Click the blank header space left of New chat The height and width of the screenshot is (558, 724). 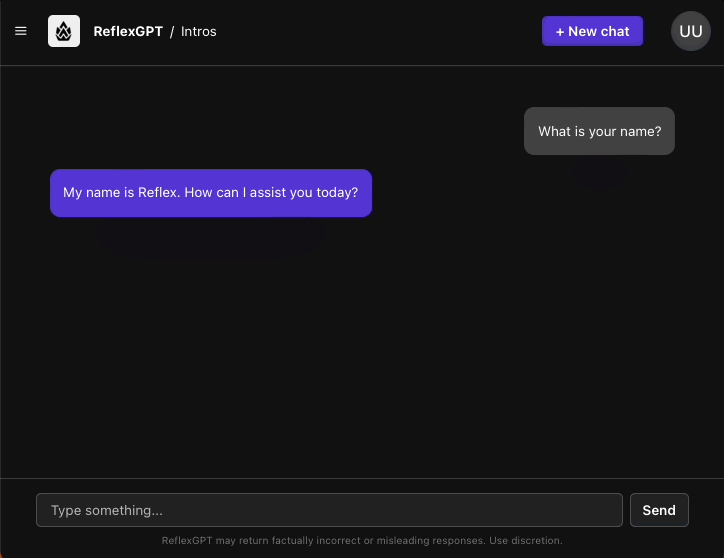click(400, 31)
